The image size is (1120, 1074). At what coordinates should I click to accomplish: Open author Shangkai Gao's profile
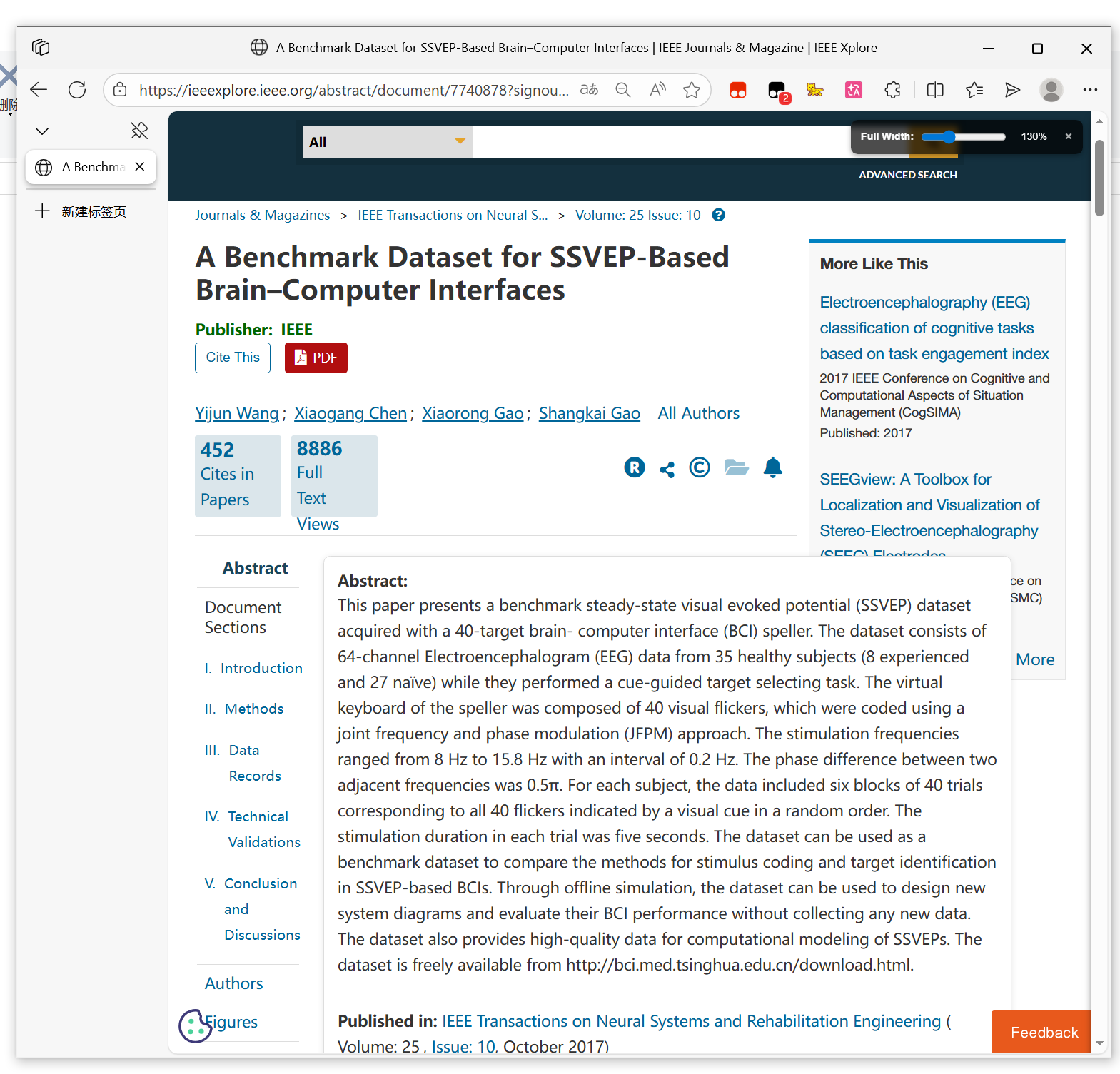[x=590, y=413]
